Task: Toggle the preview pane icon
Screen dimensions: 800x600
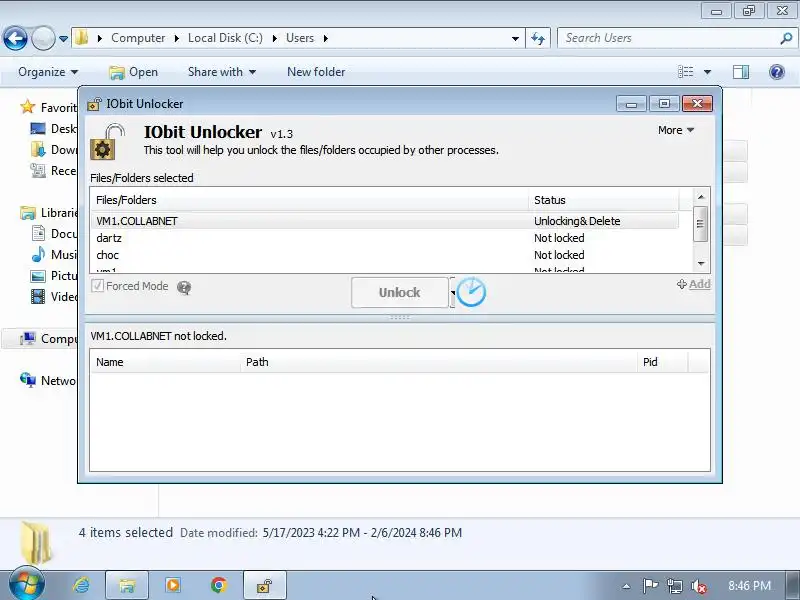Action: click(741, 72)
